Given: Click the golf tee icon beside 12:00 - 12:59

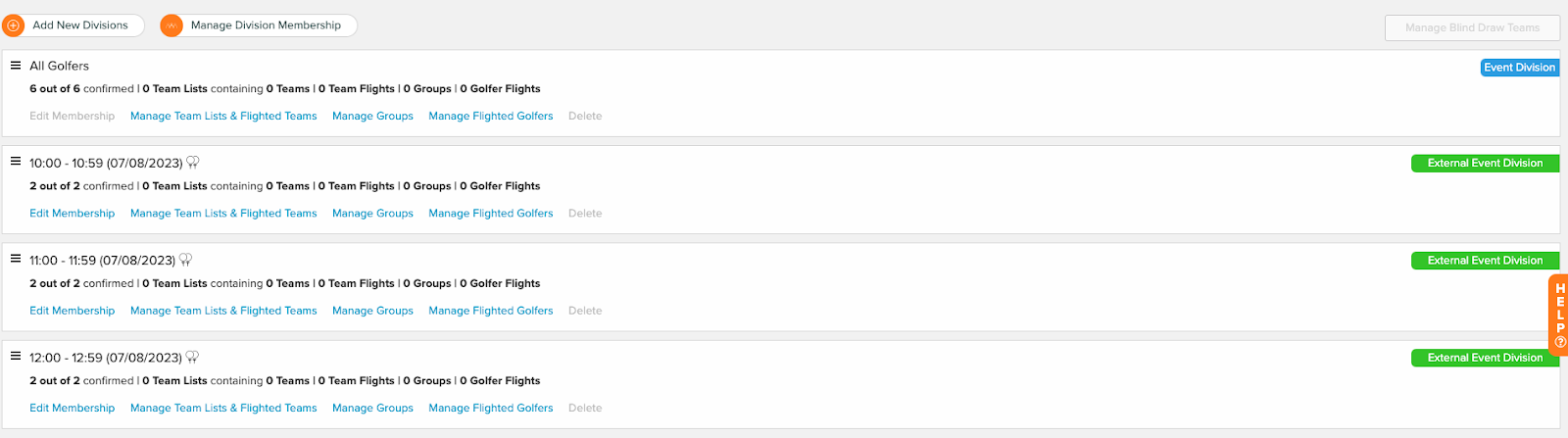Looking at the screenshot, I should coord(192,357).
